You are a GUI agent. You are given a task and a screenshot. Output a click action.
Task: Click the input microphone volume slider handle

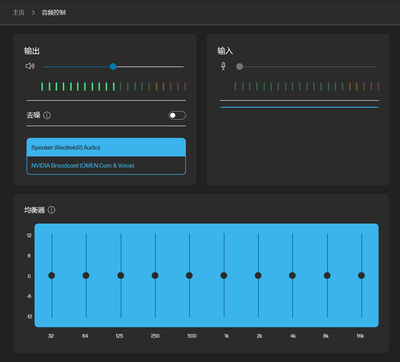239,66
